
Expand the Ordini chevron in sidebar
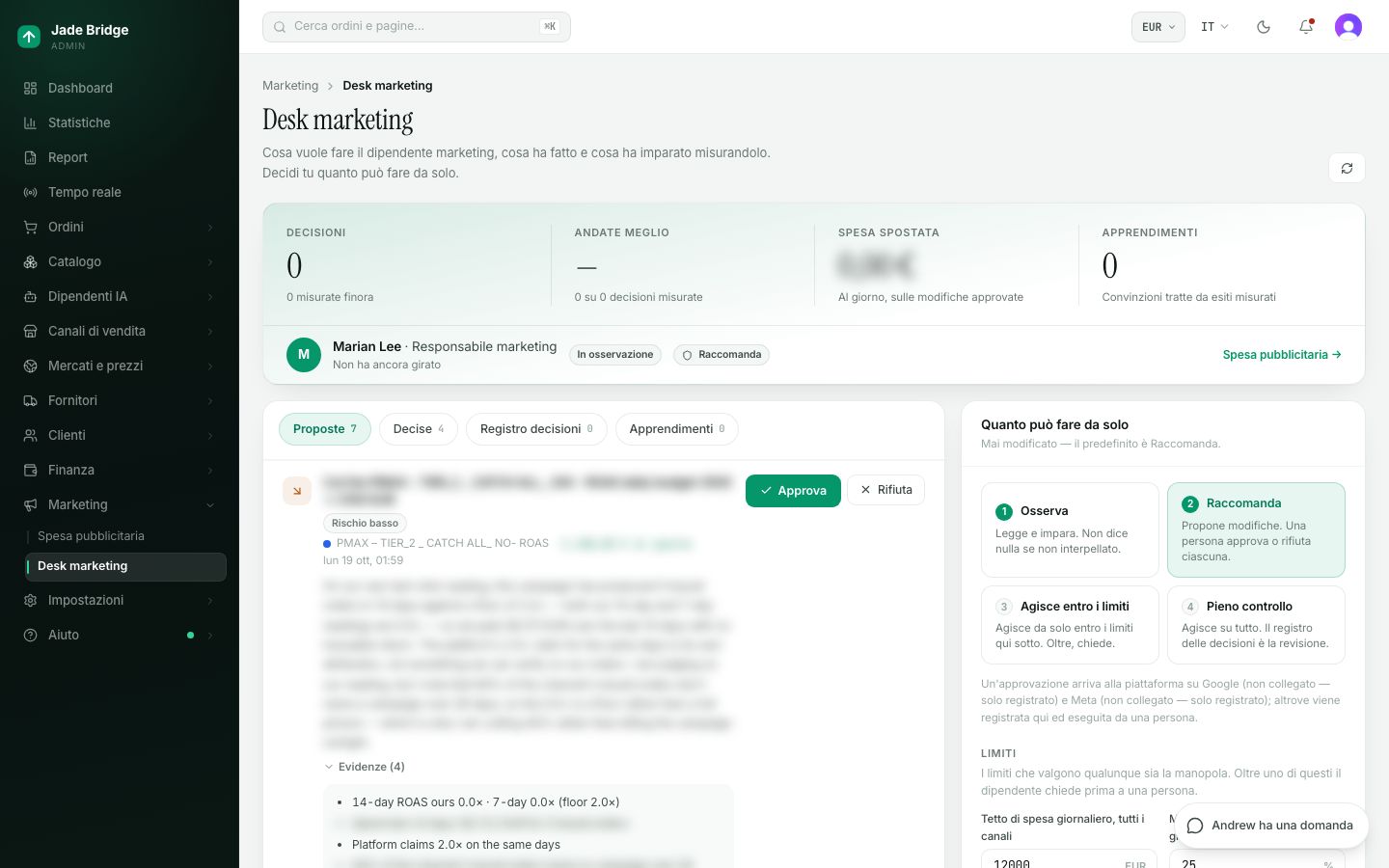click(210, 228)
